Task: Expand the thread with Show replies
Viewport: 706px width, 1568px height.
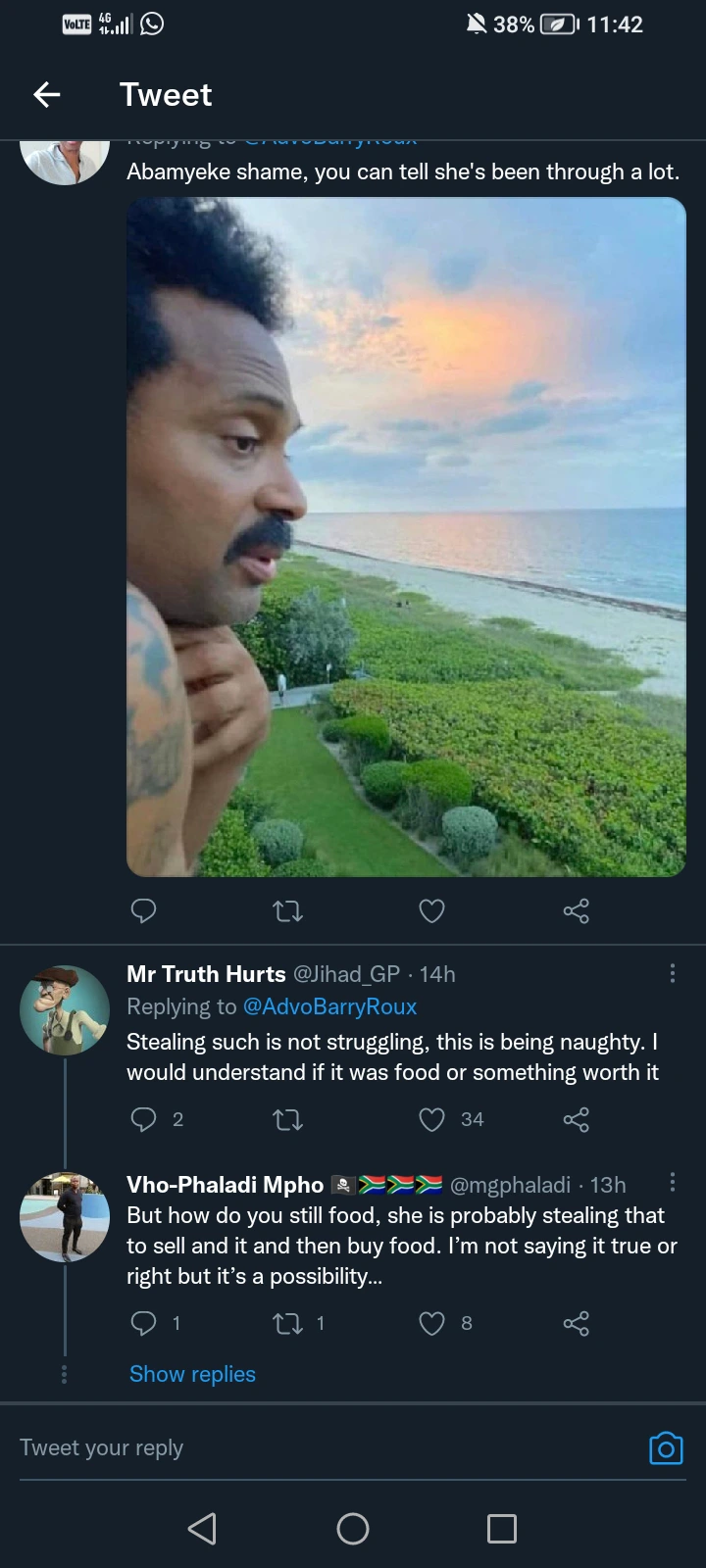Action: point(192,1374)
